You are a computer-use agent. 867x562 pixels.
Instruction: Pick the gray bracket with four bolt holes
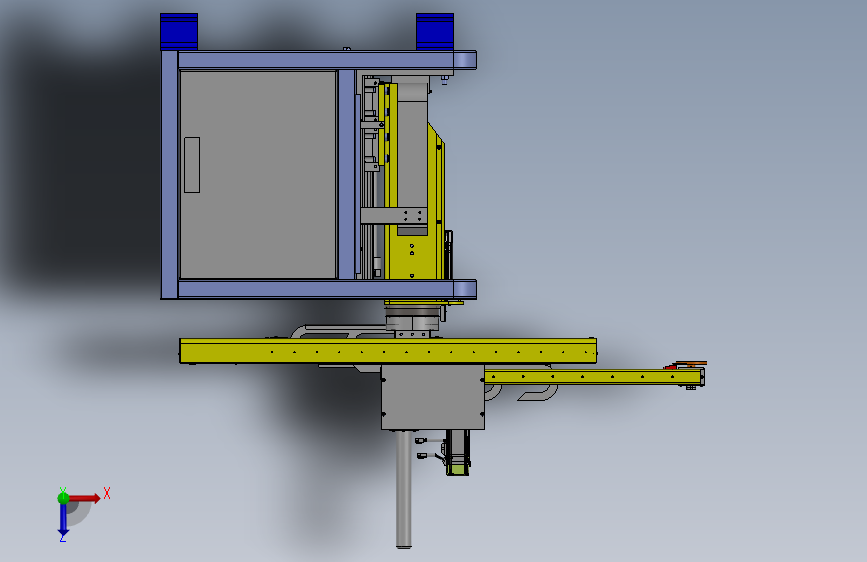[x=394, y=216]
